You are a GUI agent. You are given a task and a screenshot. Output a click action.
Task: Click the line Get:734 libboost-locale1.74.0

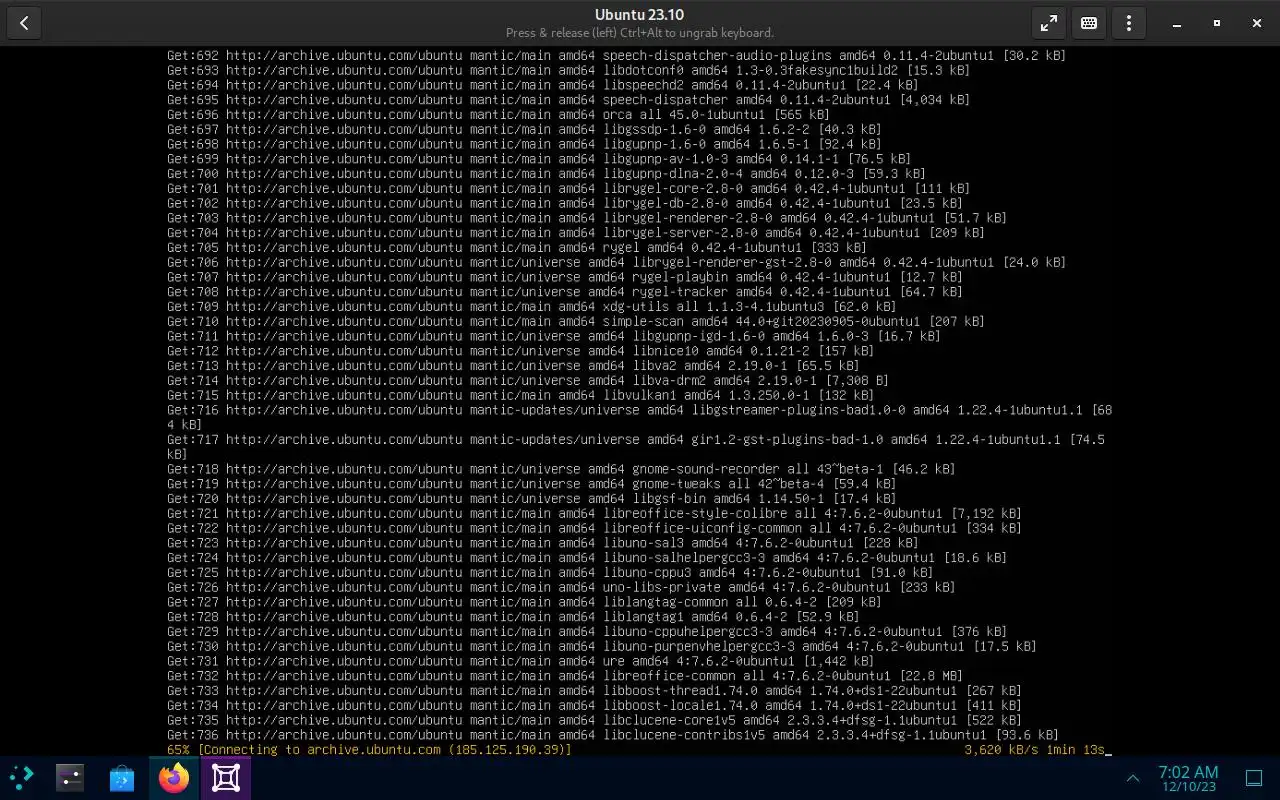coord(594,705)
